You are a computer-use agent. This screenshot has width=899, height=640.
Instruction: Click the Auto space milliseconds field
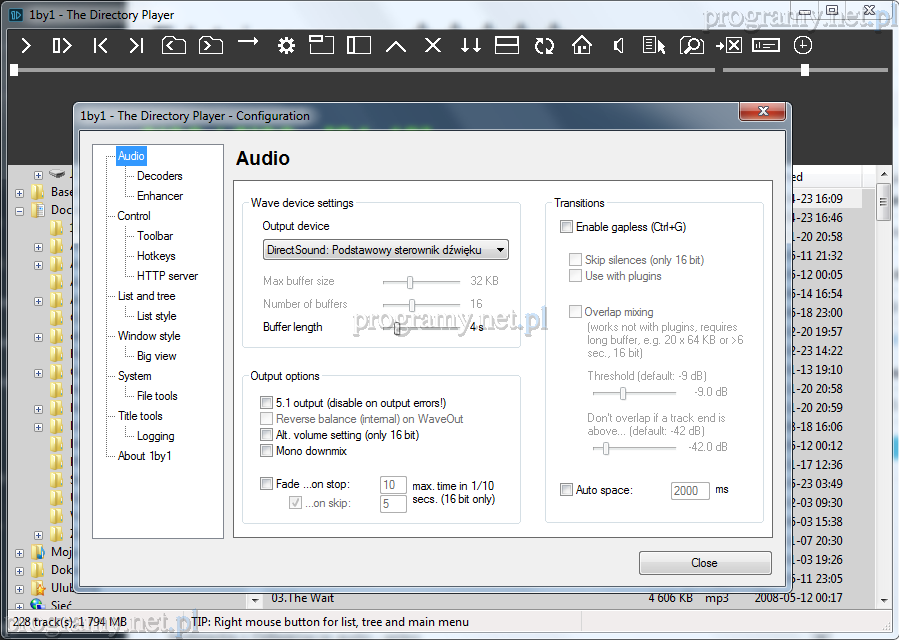(x=690, y=491)
